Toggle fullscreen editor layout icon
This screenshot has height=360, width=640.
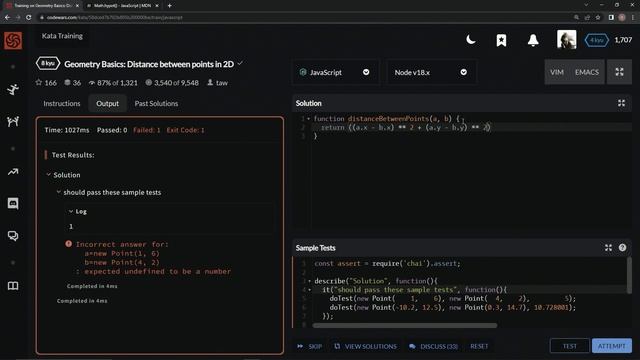pos(619,72)
